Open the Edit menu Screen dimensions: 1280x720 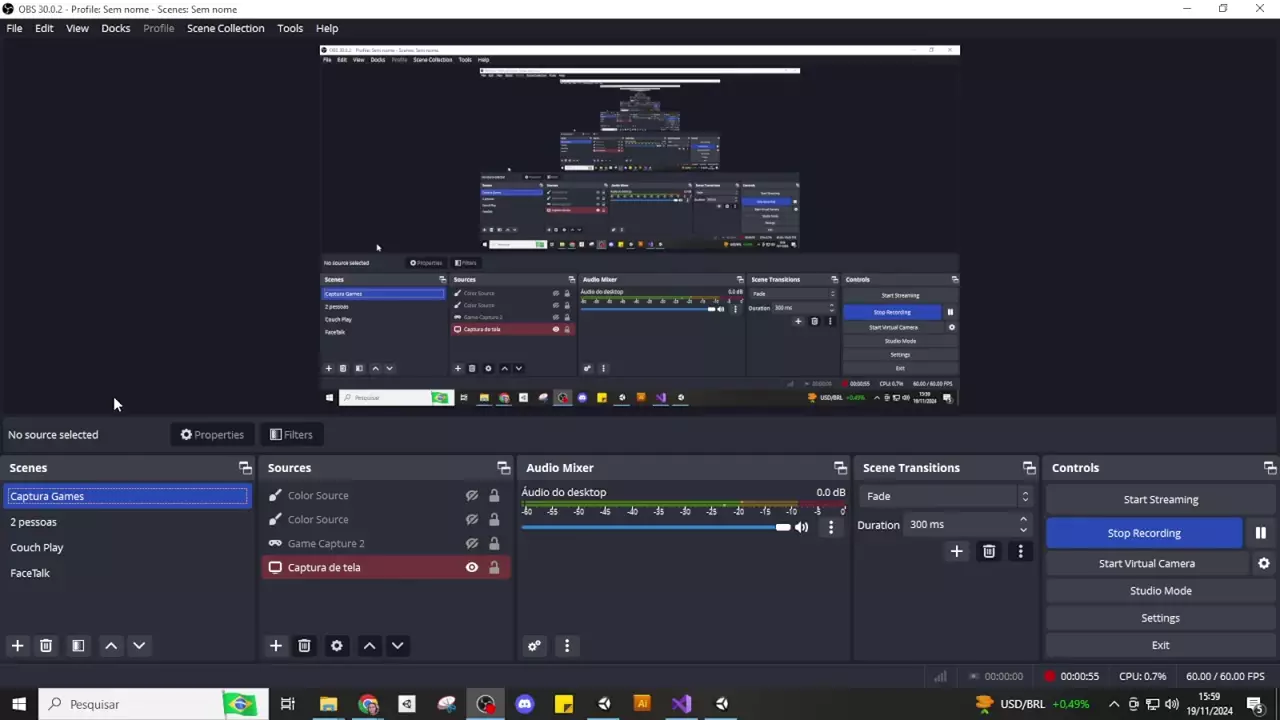44,28
